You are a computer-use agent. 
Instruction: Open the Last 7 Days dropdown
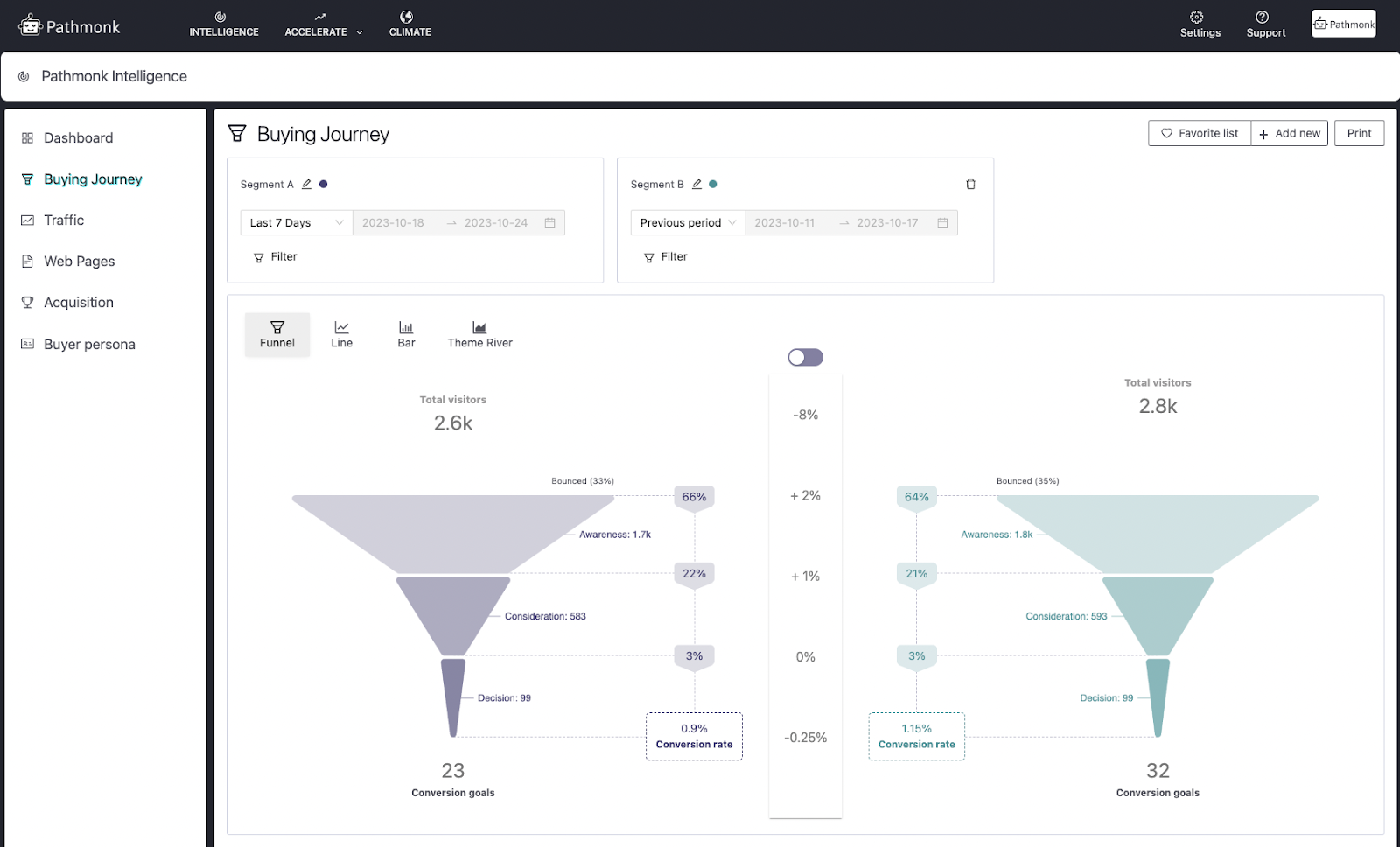pyautogui.click(x=295, y=222)
